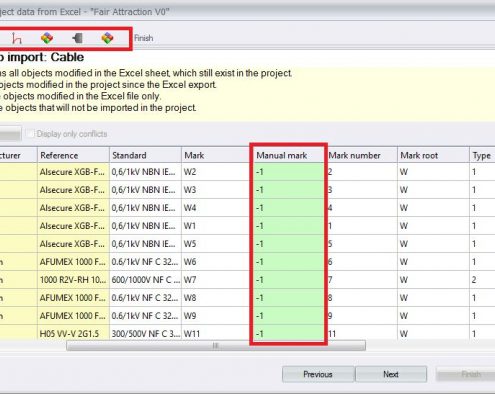Image resolution: width=495 pixels, height=396 pixels.
Task: Select the Manual mark cell for W7
Action: coord(289,280)
